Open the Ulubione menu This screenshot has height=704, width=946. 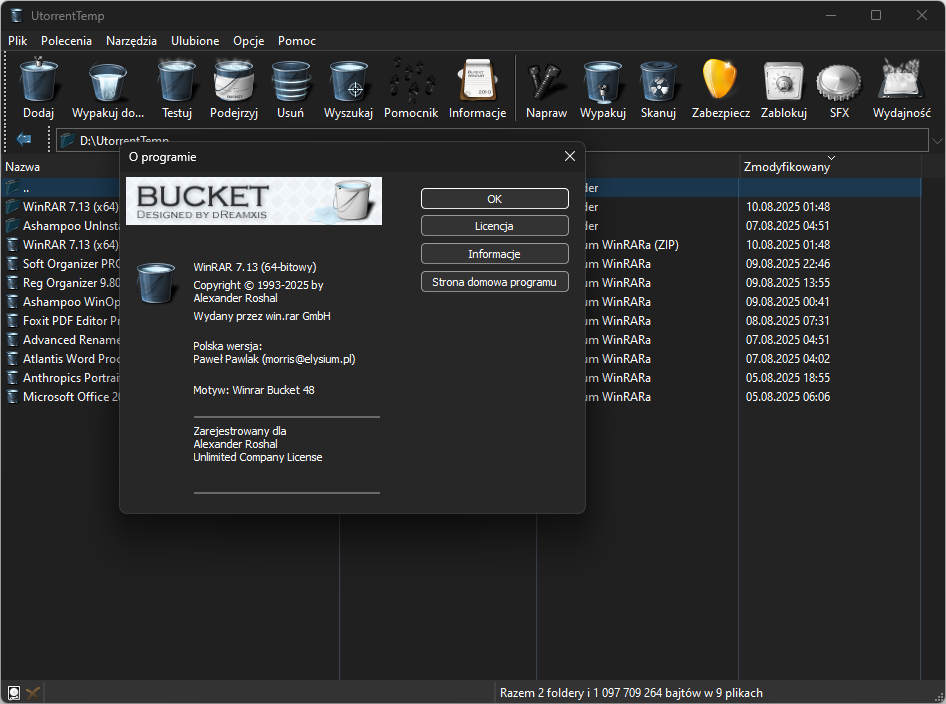coord(195,40)
